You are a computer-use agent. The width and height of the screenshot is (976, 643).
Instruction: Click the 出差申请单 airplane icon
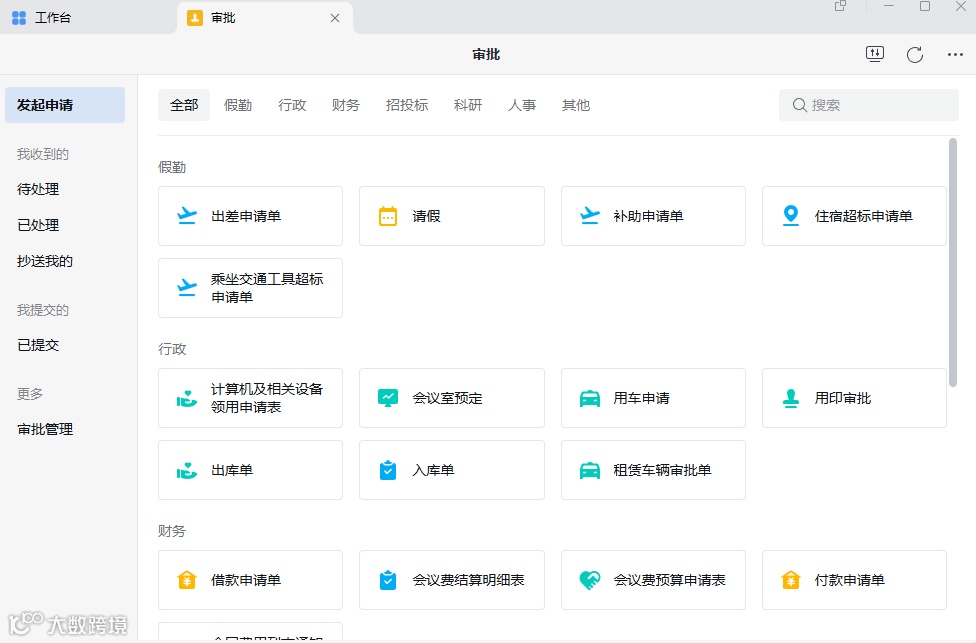[x=187, y=216]
